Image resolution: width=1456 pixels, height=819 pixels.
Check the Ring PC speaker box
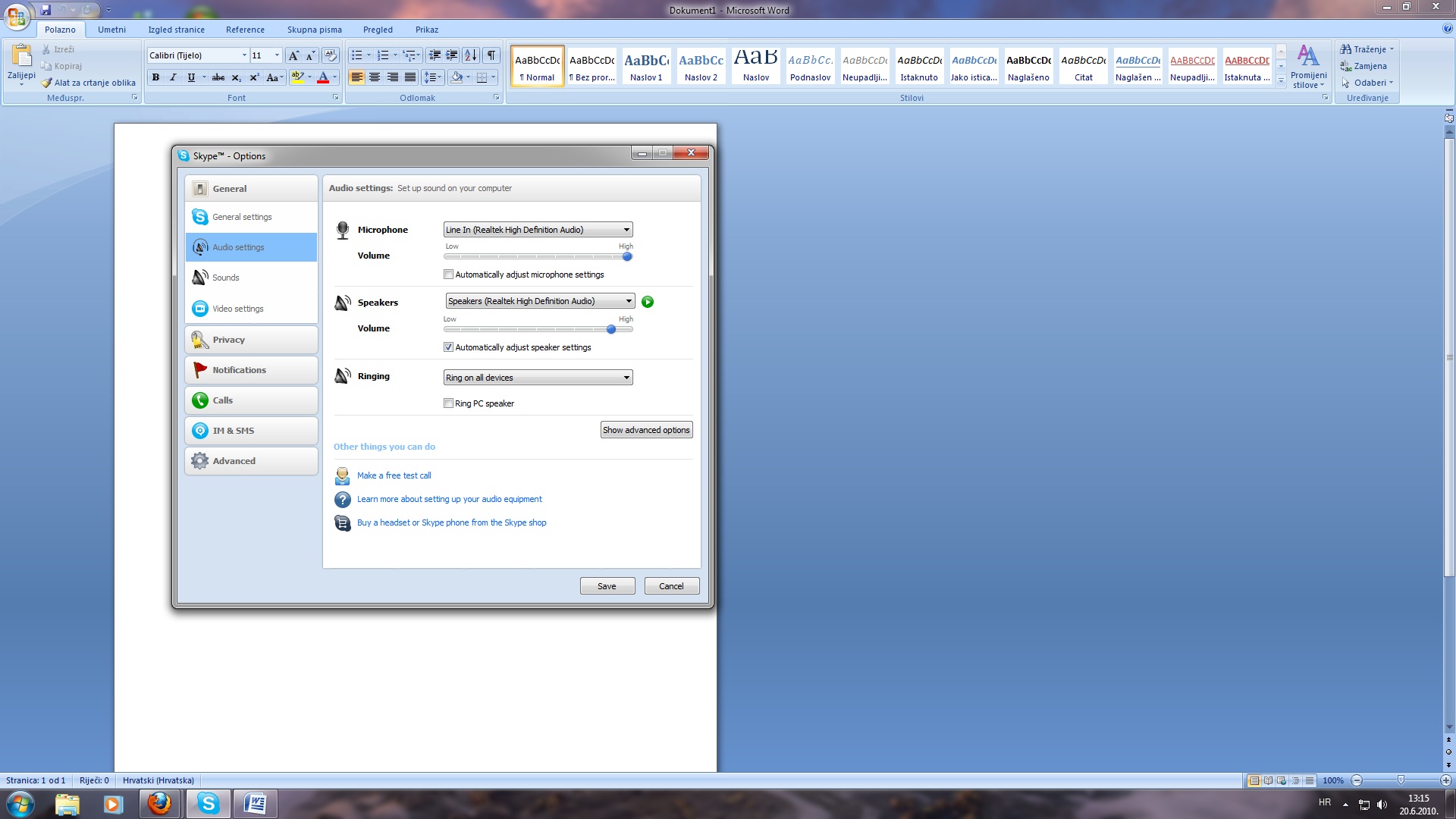click(x=448, y=403)
